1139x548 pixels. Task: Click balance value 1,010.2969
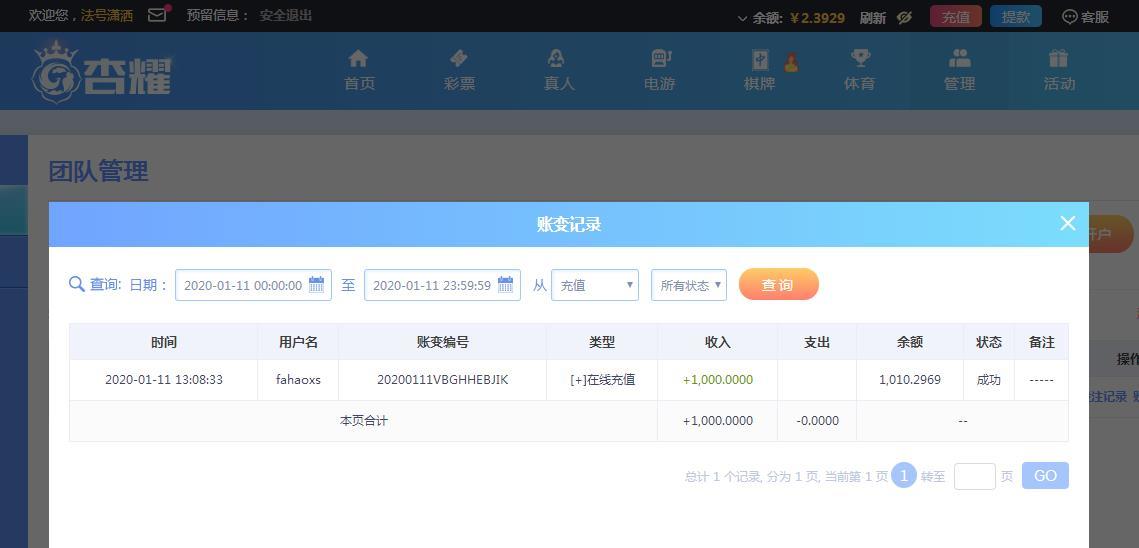click(909, 380)
